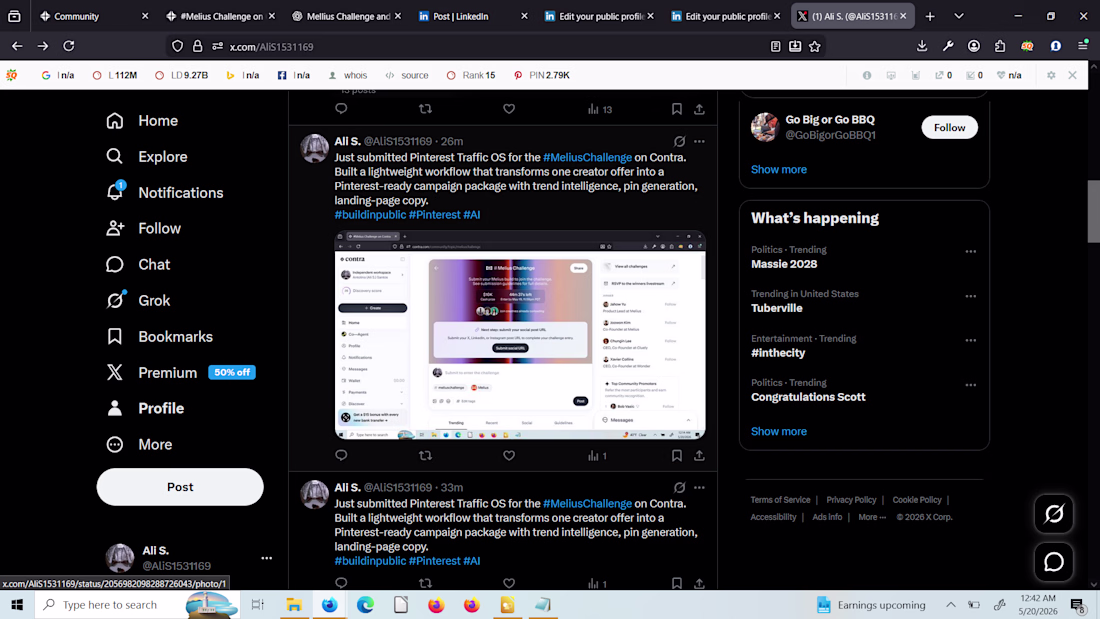Open SEO toolbar settings gear
The height and width of the screenshot is (619, 1100).
[1051, 75]
